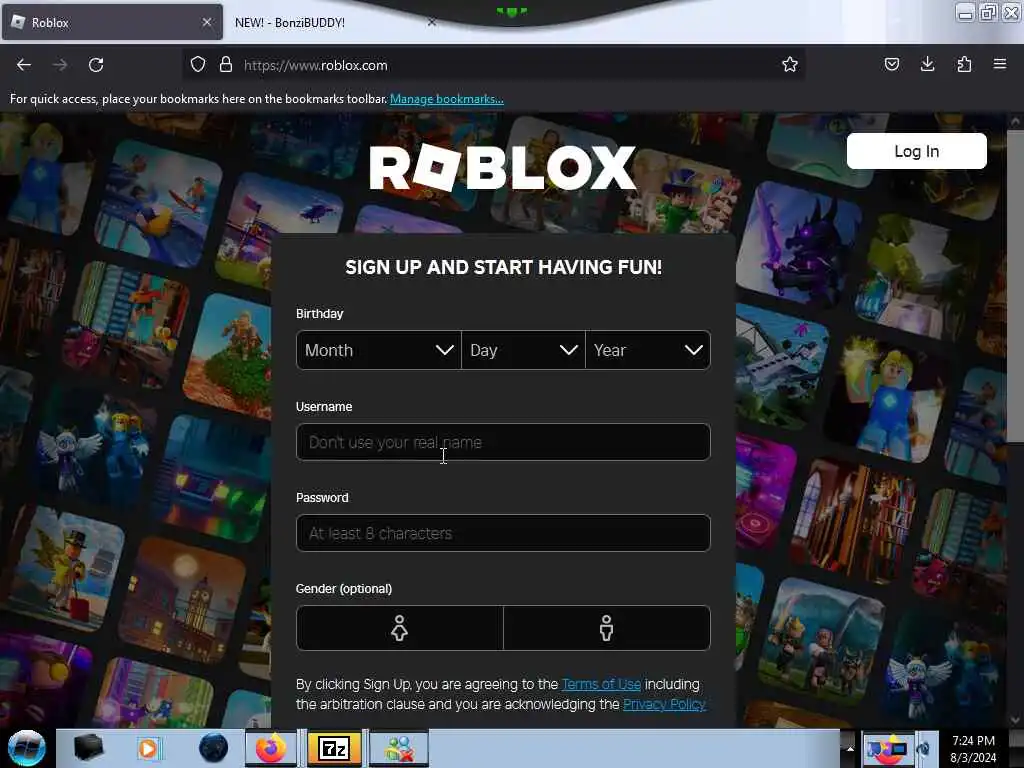Switch to Firefox in the taskbar
The width and height of the screenshot is (1024, 768).
(270, 748)
